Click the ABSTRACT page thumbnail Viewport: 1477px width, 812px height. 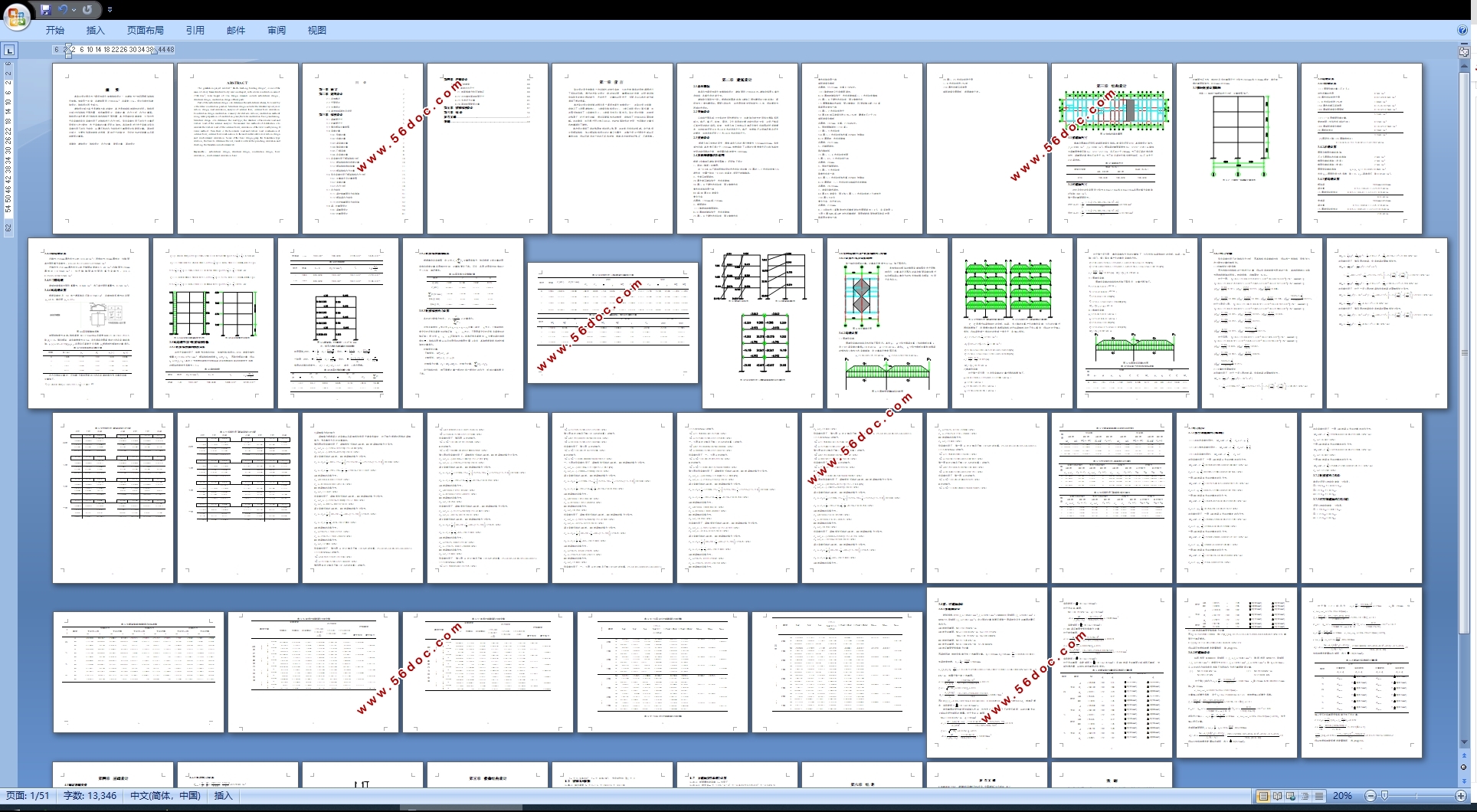pyautogui.click(x=237, y=149)
